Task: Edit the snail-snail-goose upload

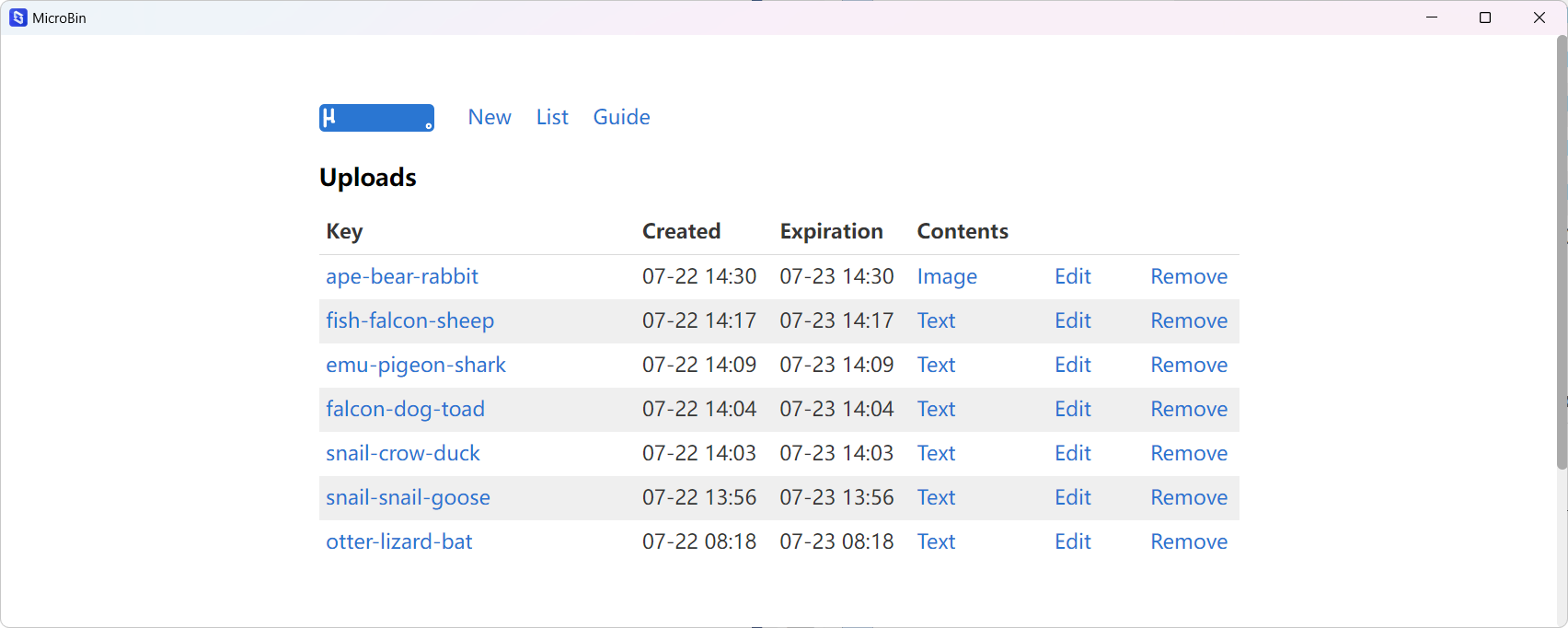Action: (1073, 497)
